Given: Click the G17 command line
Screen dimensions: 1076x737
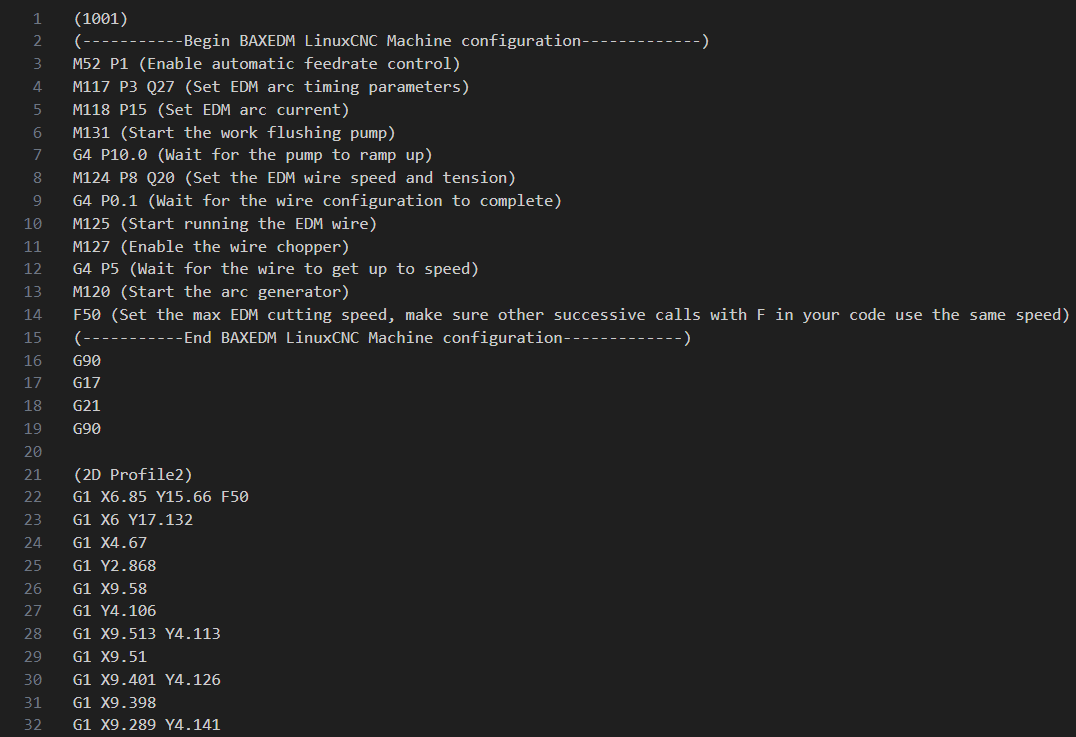Looking at the screenshot, I should click(87, 383).
